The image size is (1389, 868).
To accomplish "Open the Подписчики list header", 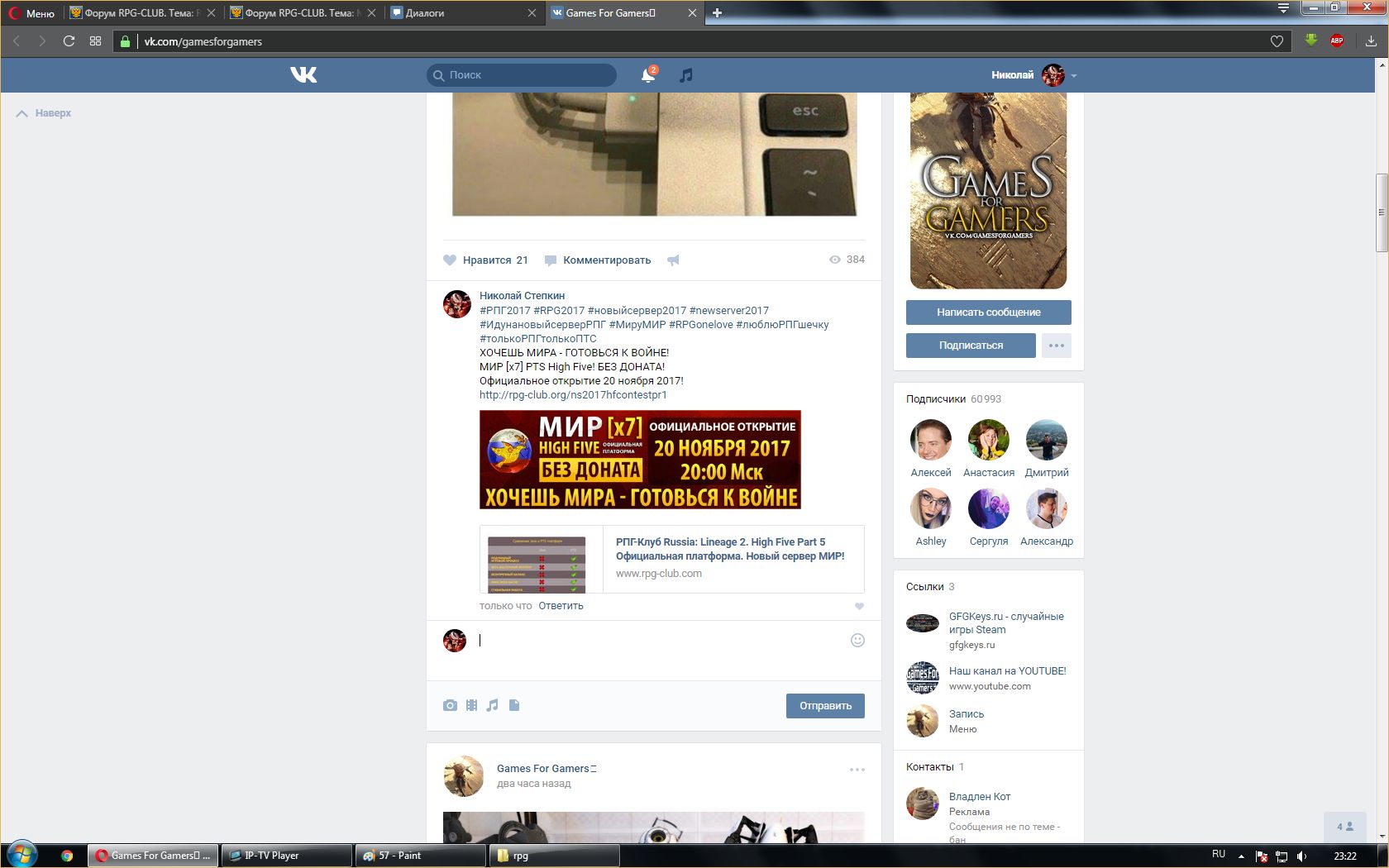I will pos(953,399).
